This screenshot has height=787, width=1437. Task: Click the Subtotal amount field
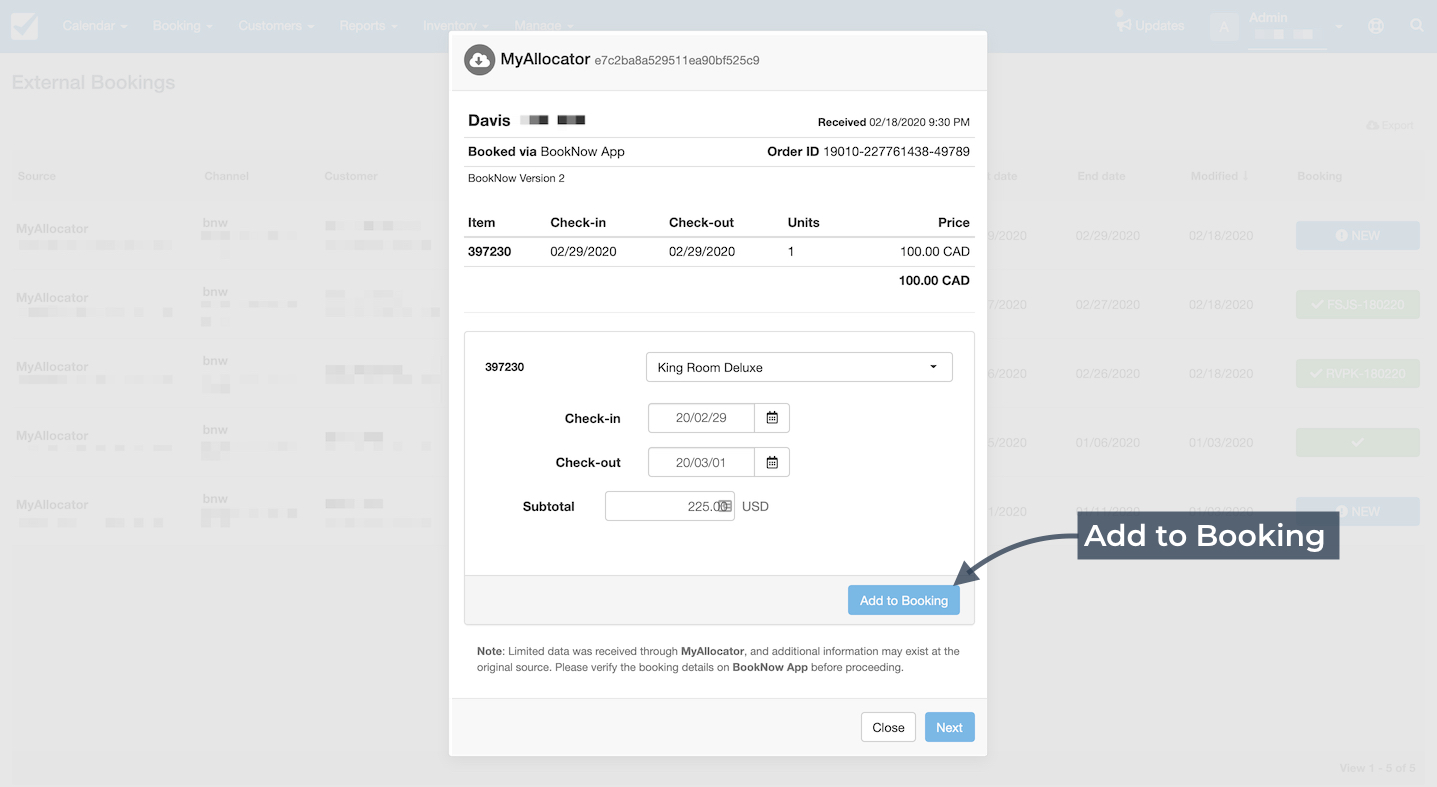click(670, 506)
